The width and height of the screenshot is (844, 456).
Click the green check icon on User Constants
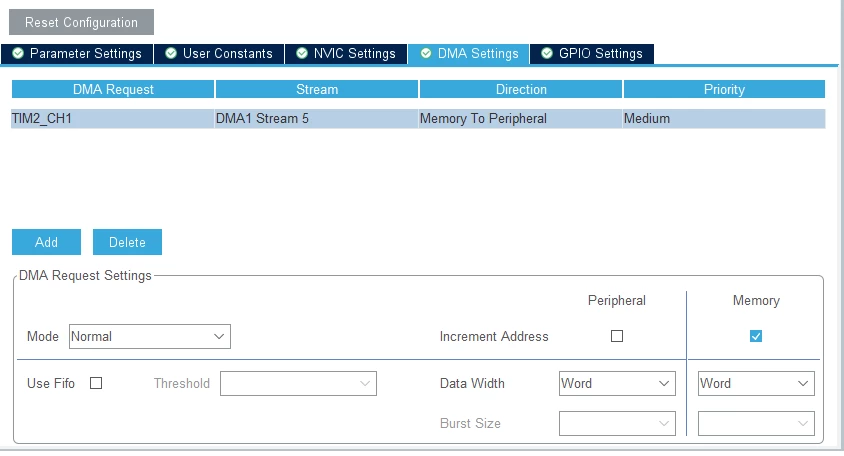(x=171, y=53)
